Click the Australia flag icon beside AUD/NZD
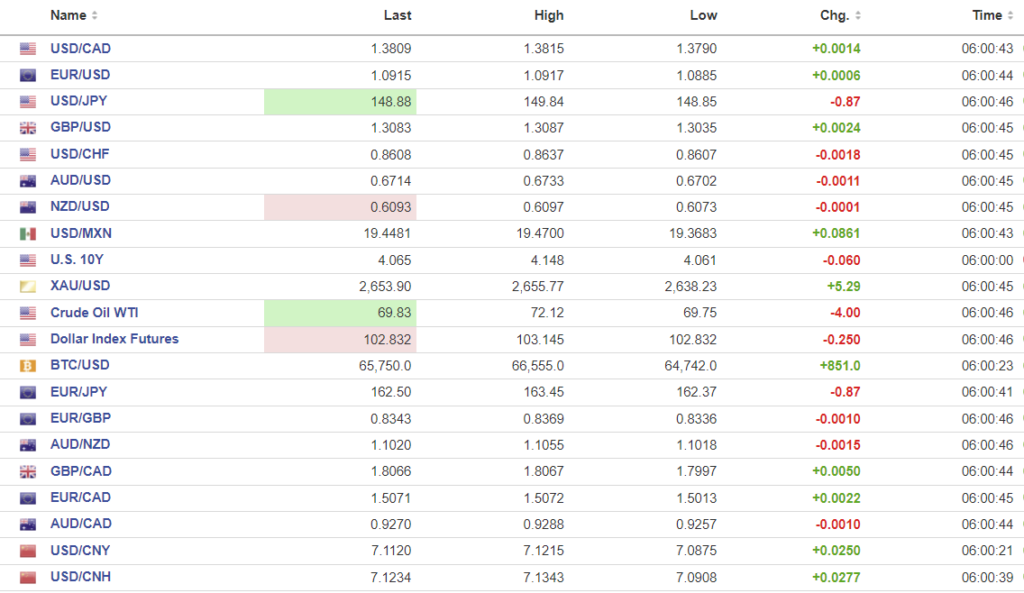Viewport: 1024px width, 593px height. tap(28, 445)
